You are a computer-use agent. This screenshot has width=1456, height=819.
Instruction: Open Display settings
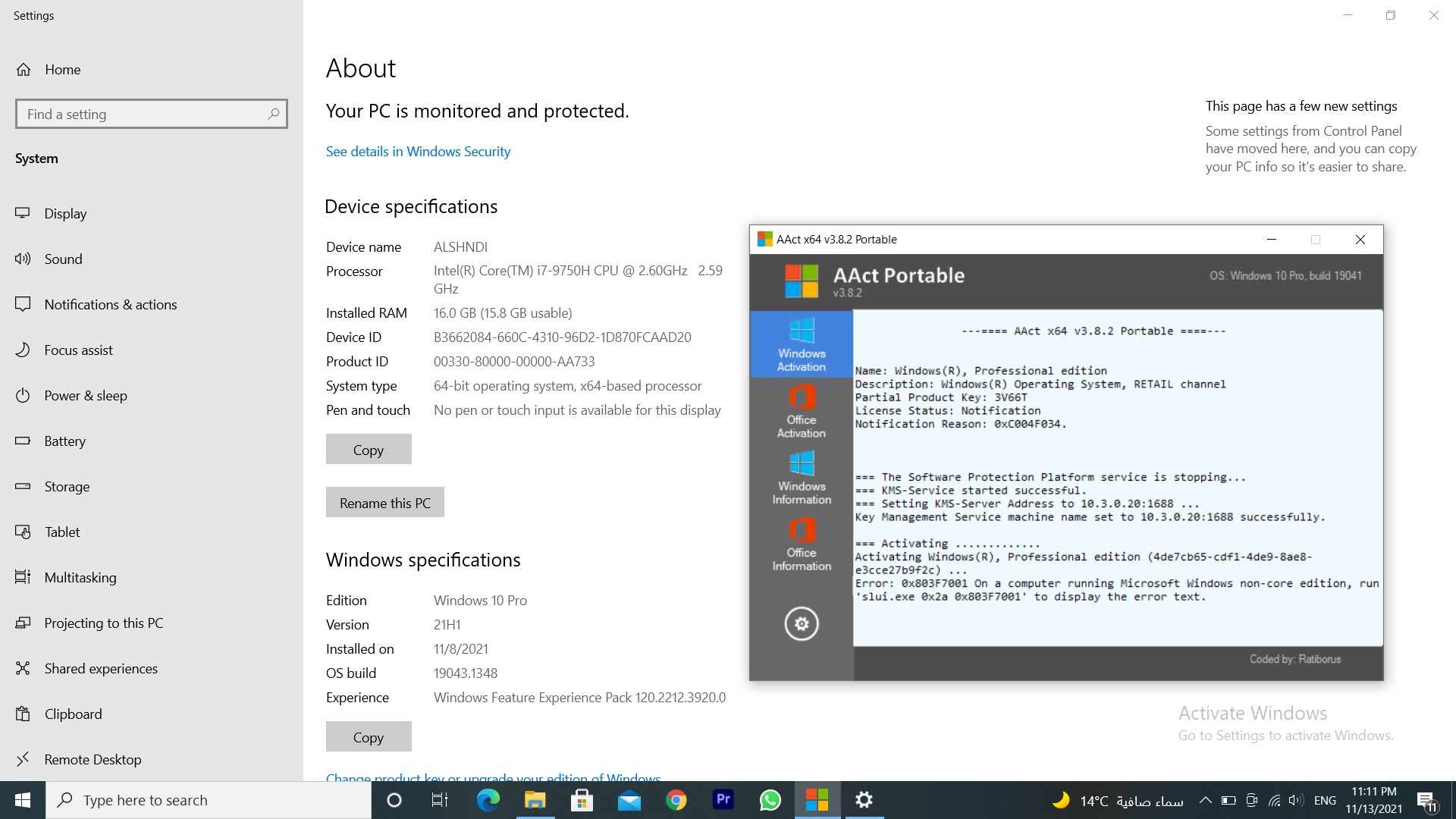152,214
